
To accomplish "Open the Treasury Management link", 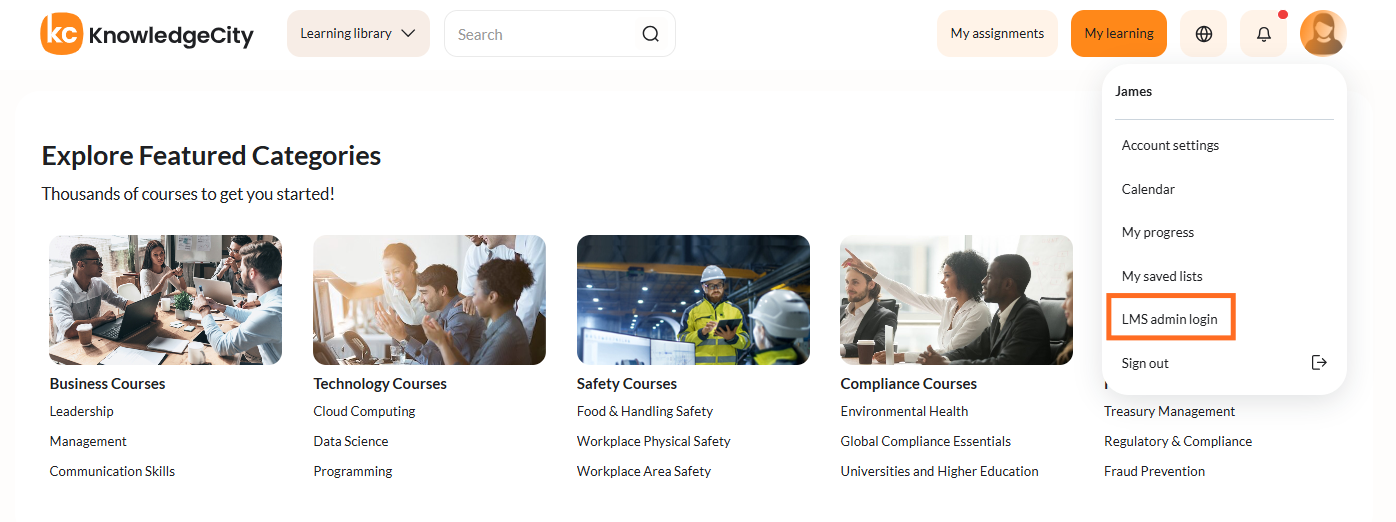I will pos(1170,411).
